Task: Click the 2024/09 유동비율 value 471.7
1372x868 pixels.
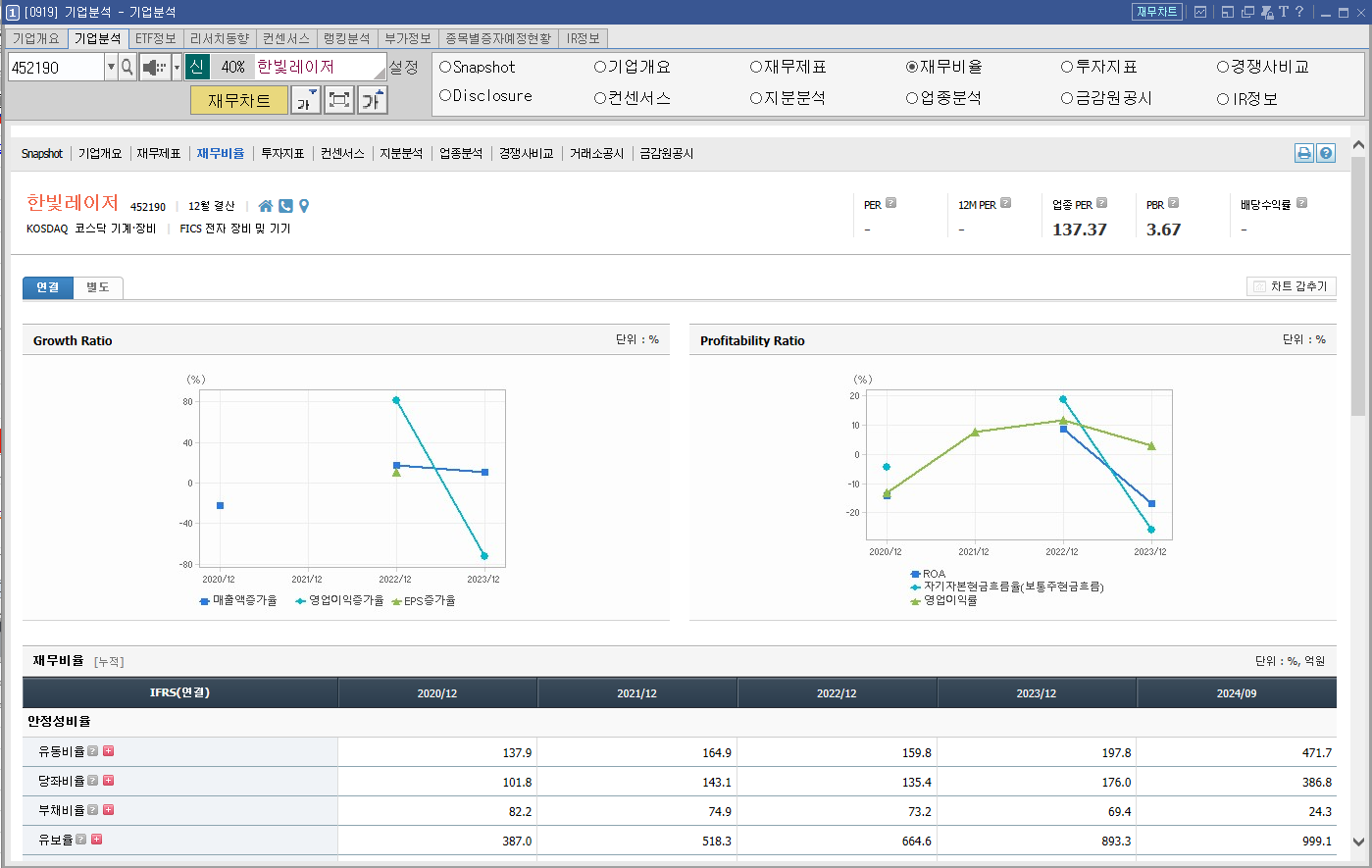Action: tap(1316, 752)
